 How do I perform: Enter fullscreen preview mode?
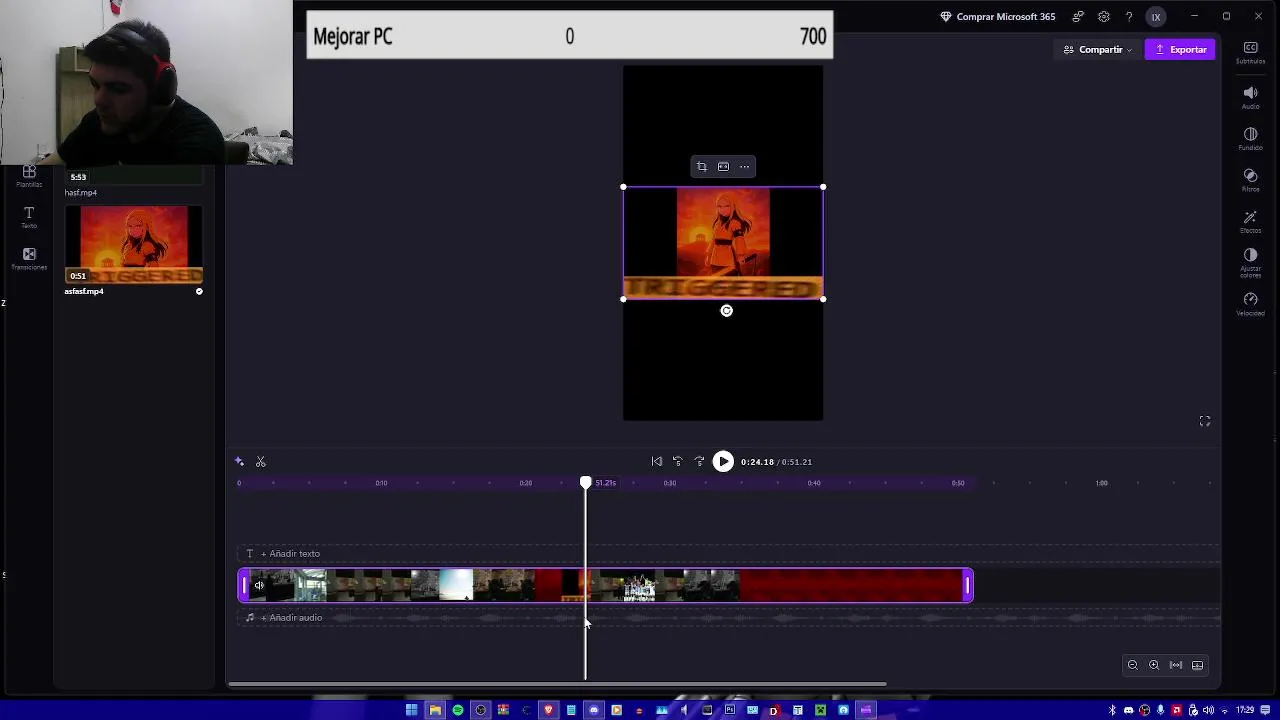point(1205,422)
